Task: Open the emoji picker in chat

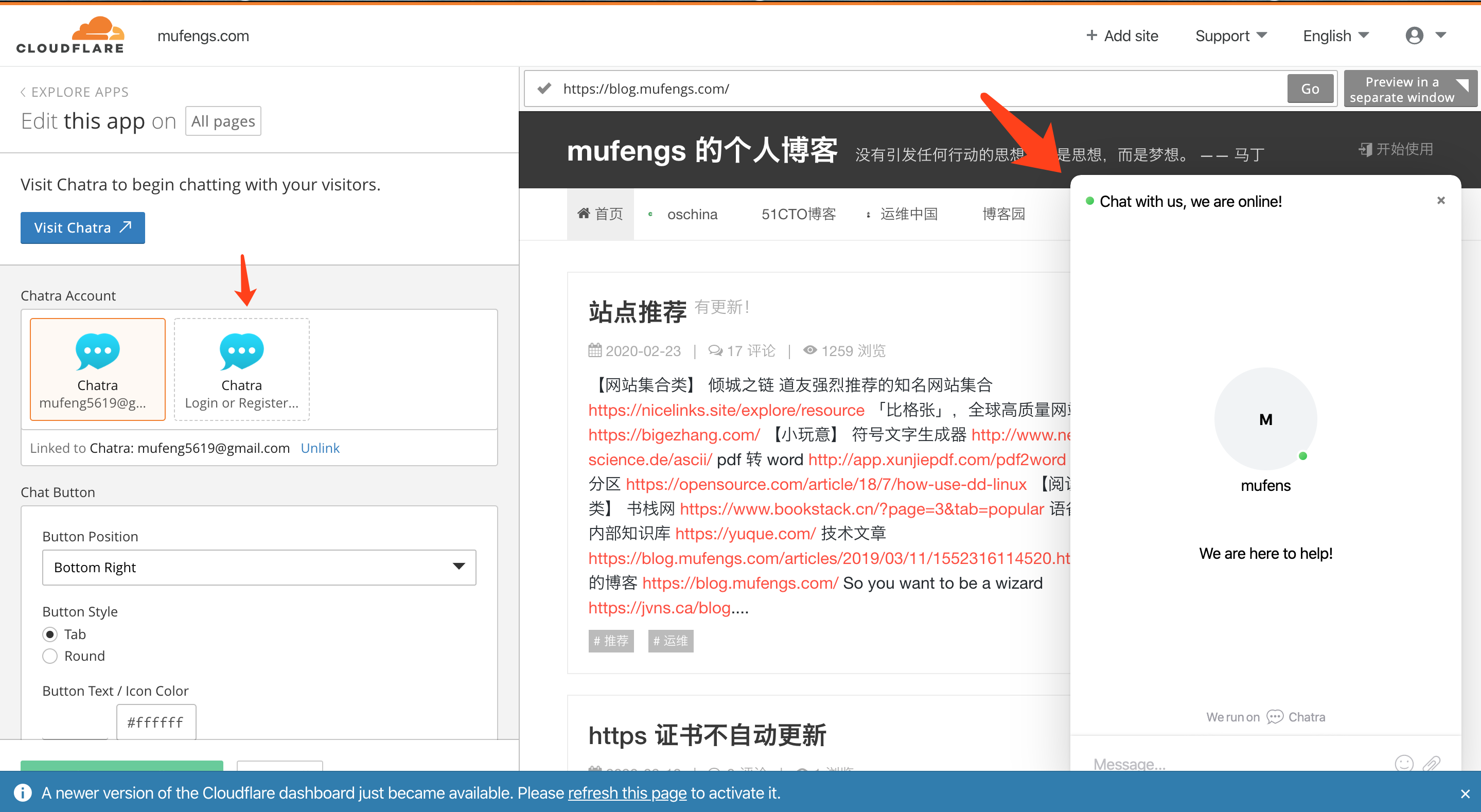Action: [1403, 763]
